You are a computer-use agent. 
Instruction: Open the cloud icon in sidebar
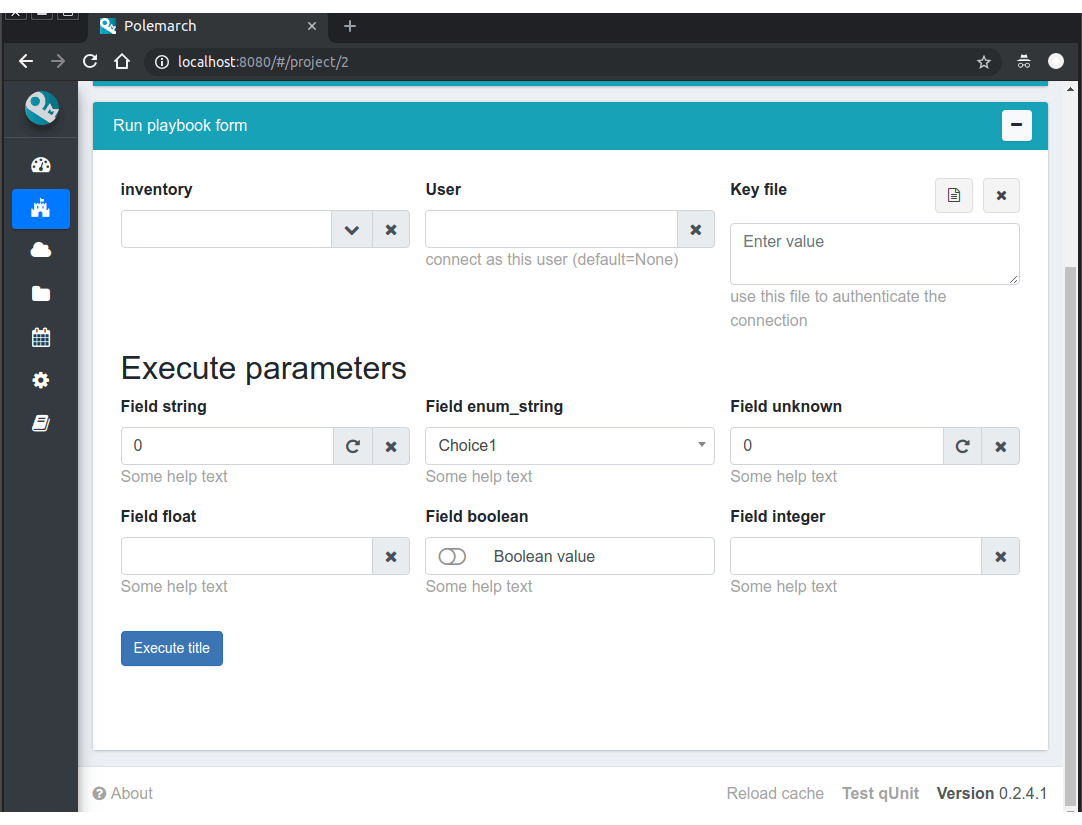click(x=41, y=250)
